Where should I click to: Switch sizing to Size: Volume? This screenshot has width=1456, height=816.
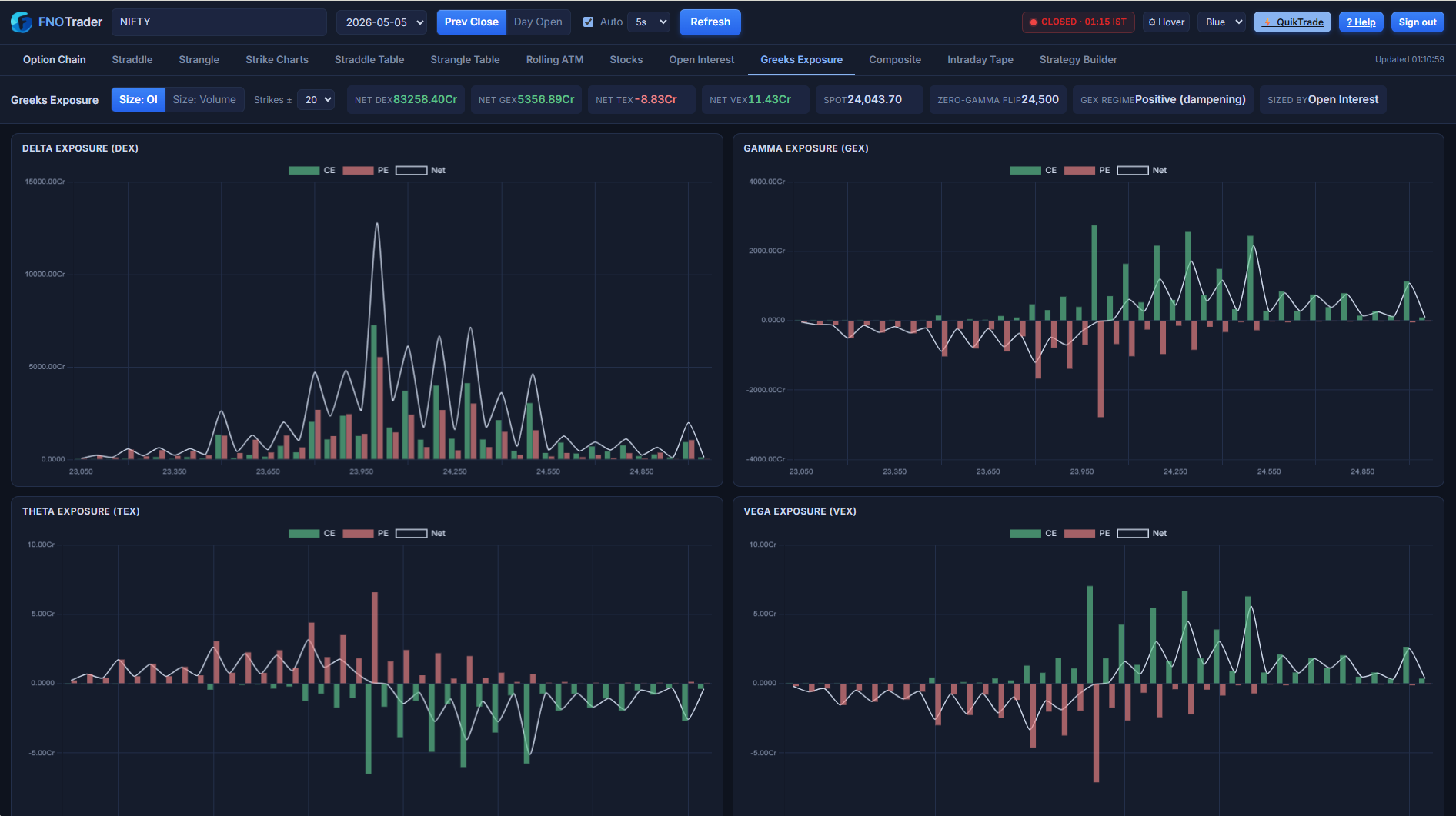(205, 99)
